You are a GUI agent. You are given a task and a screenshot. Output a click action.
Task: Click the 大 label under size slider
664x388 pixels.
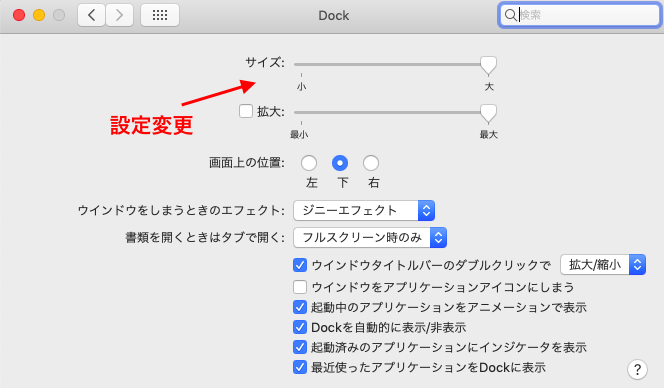[489, 87]
